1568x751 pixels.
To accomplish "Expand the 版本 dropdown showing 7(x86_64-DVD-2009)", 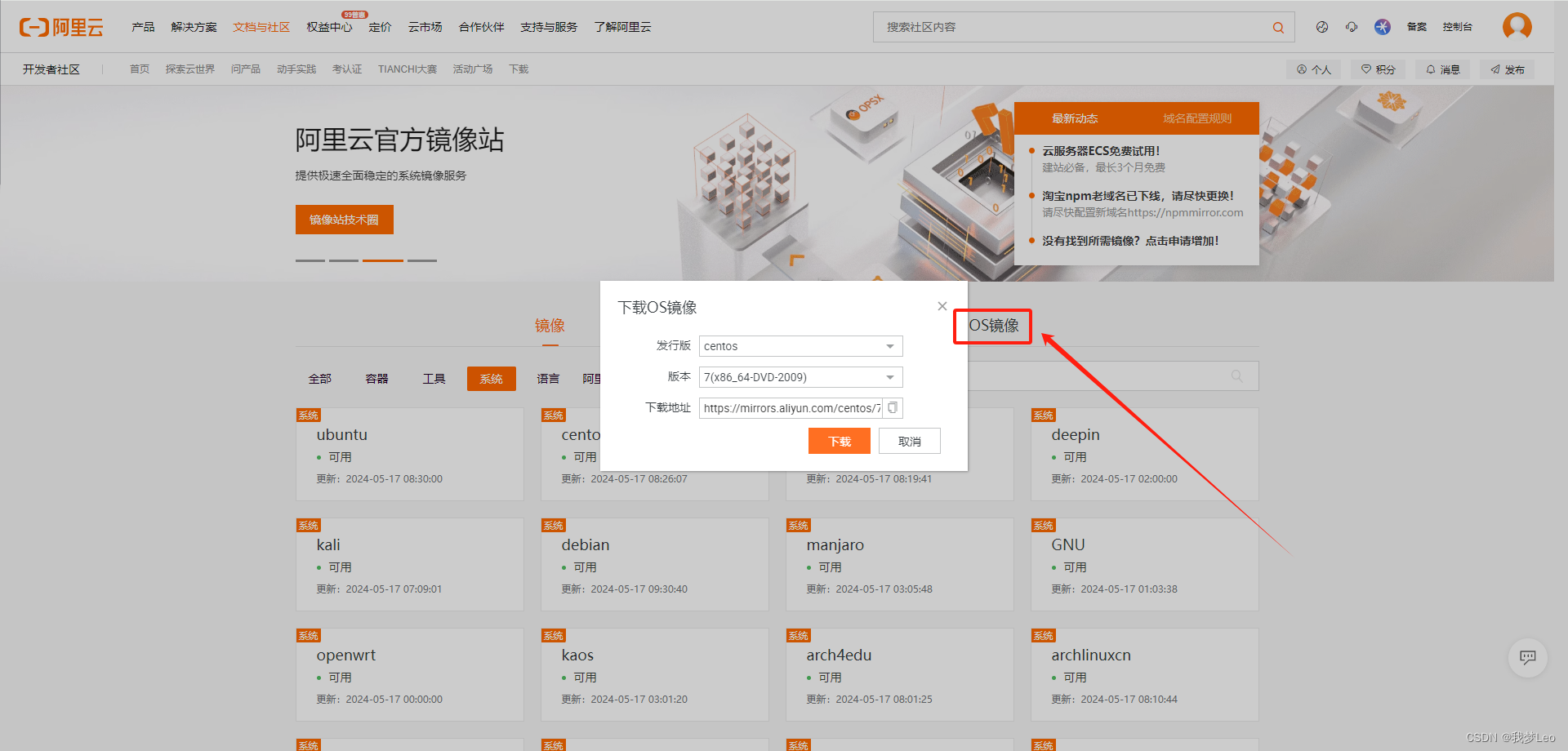I will [800, 376].
